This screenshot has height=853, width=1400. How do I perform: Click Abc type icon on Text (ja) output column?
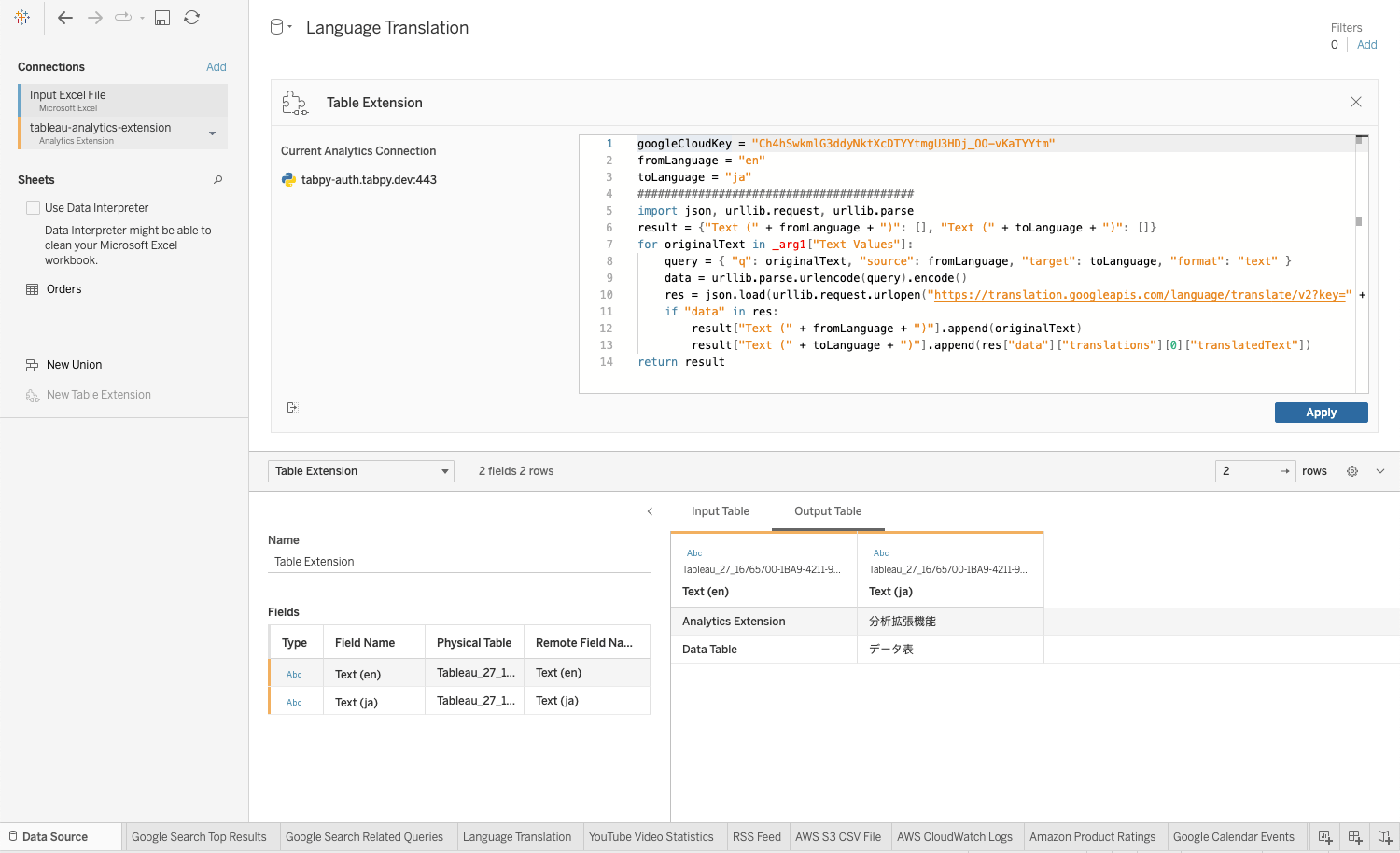click(x=881, y=553)
